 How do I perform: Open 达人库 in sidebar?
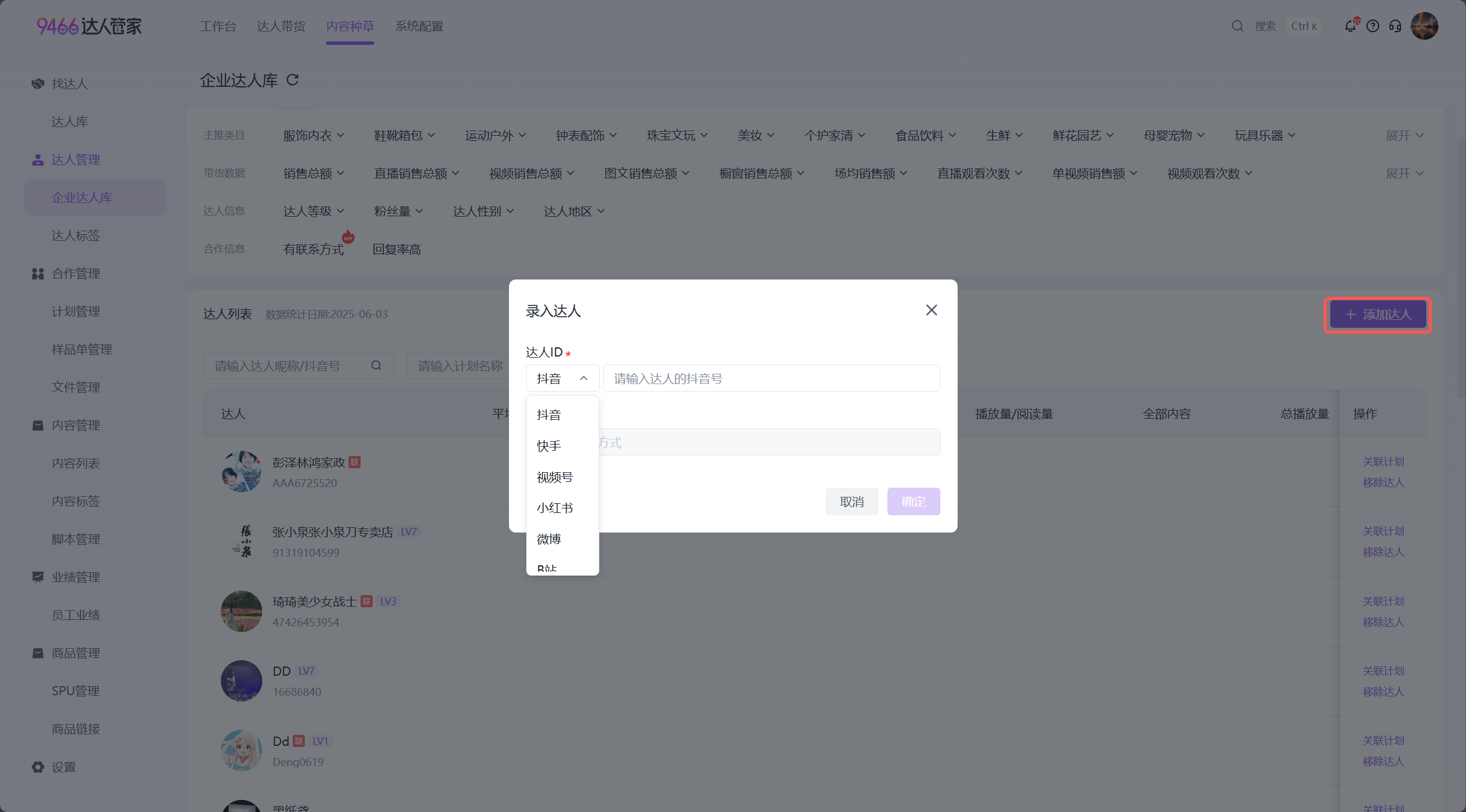point(70,121)
